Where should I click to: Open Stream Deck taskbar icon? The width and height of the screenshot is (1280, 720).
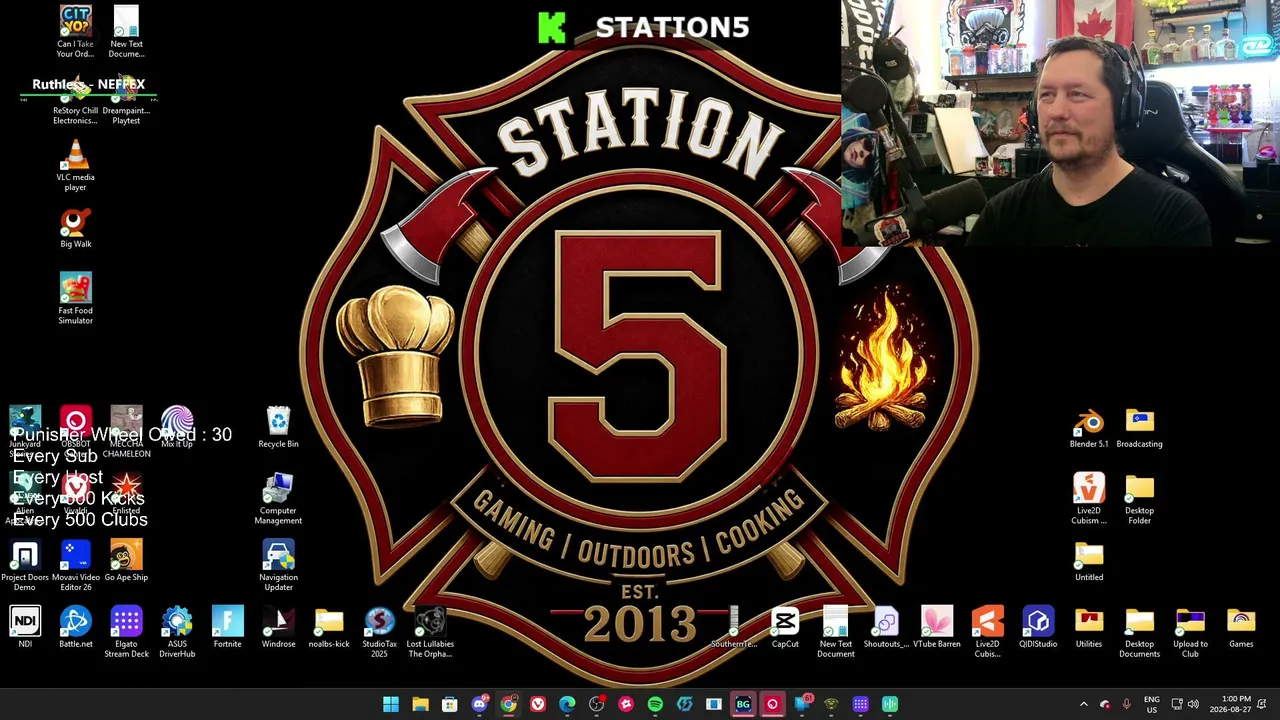(860, 704)
